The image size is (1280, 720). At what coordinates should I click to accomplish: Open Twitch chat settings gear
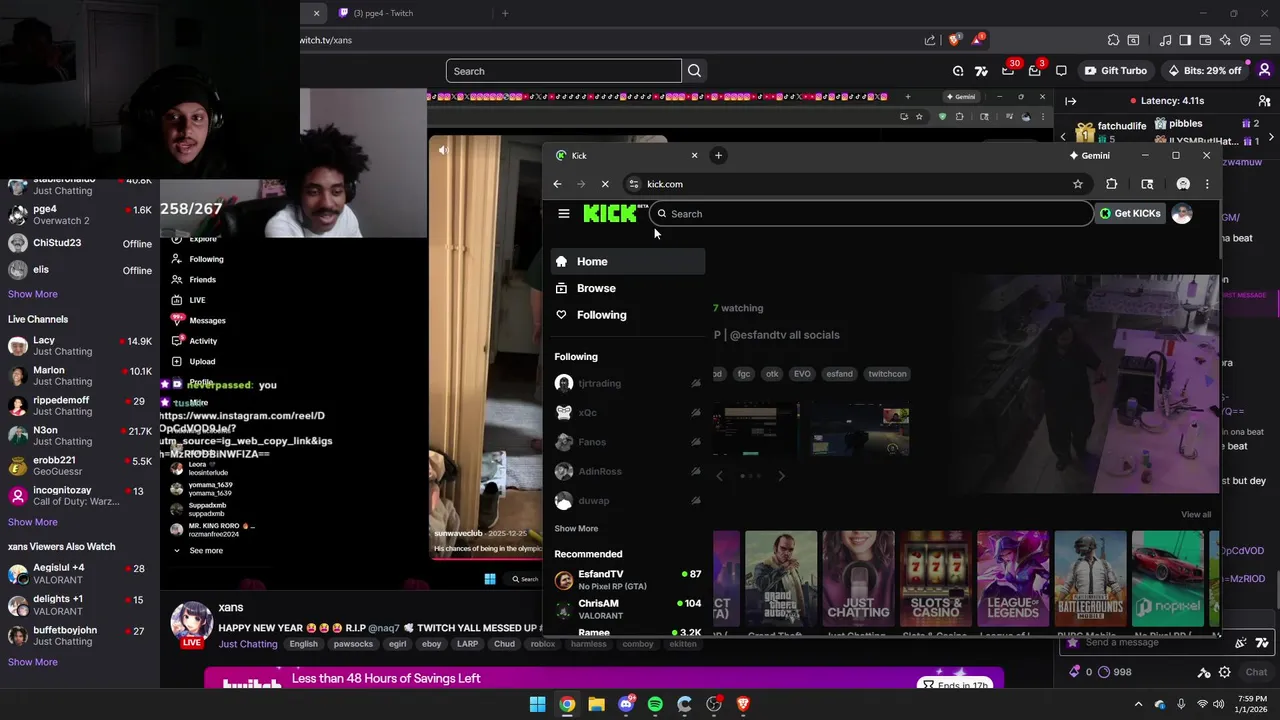1224,672
